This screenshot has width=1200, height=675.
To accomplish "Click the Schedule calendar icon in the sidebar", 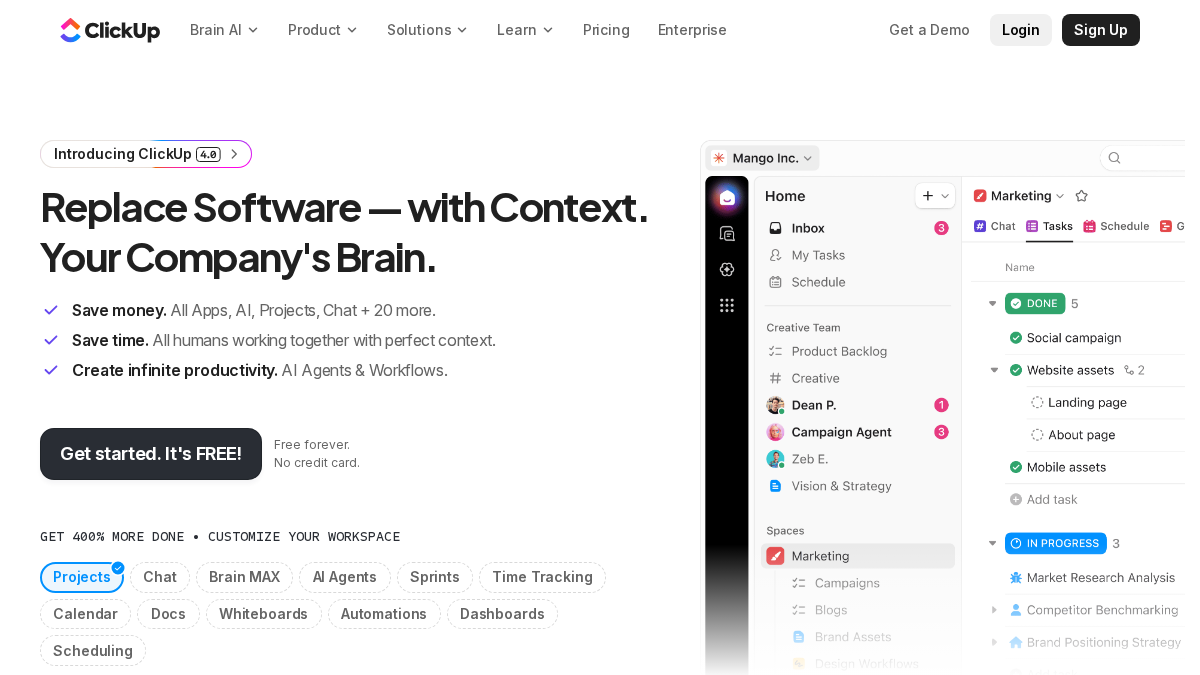I will point(775,282).
